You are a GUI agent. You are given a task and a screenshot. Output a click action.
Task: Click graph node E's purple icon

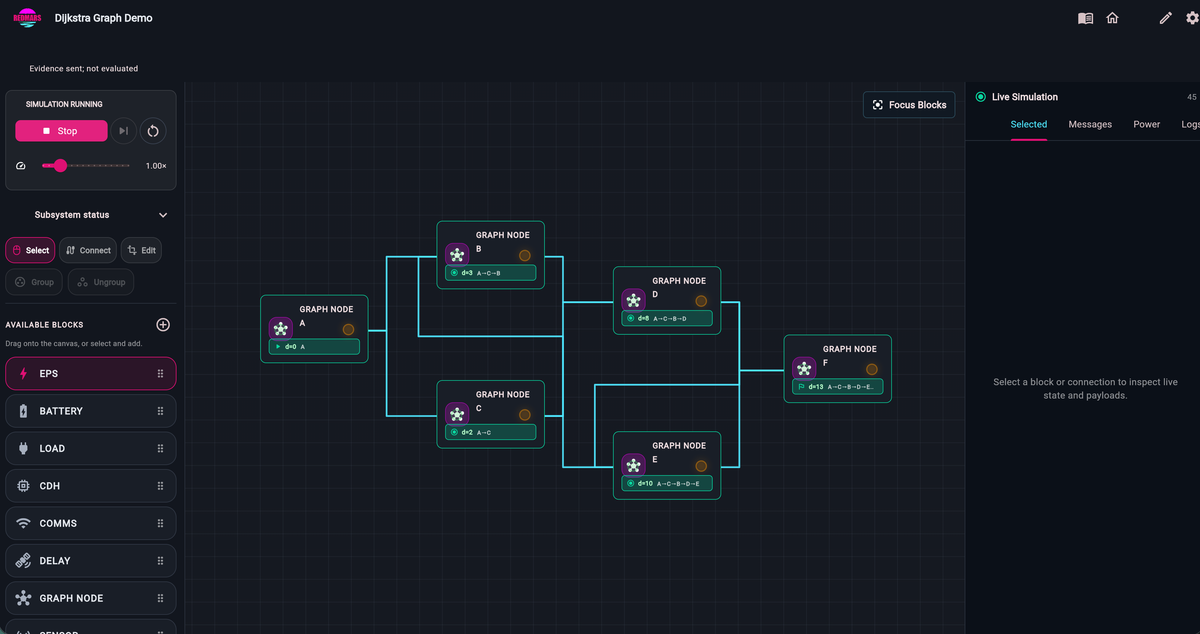pyautogui.click(x=633, y=465)
